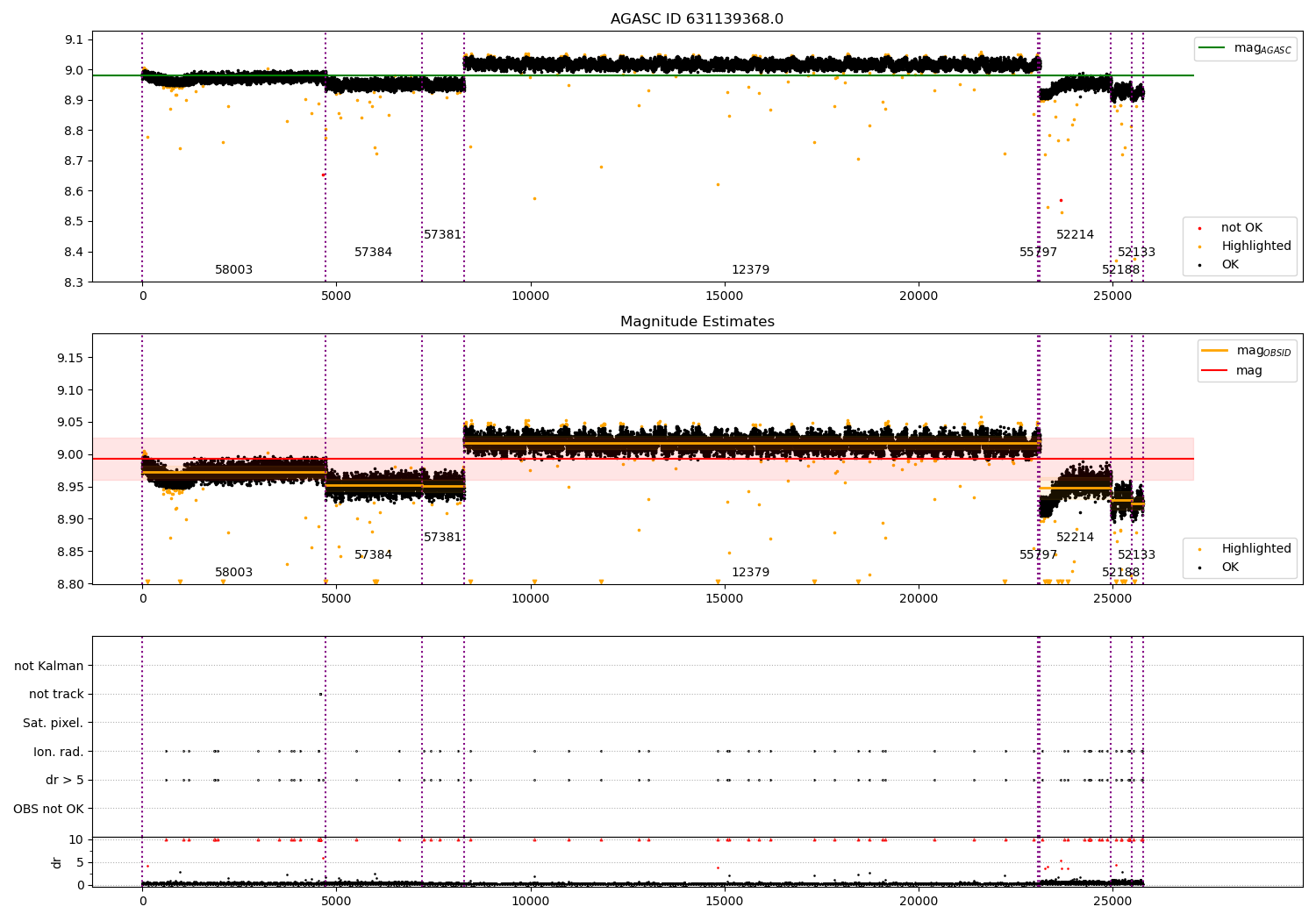Click the 8.6 y-axis tick label
This screenshot has width=1316, height=921.
click(x=75, y=191)
